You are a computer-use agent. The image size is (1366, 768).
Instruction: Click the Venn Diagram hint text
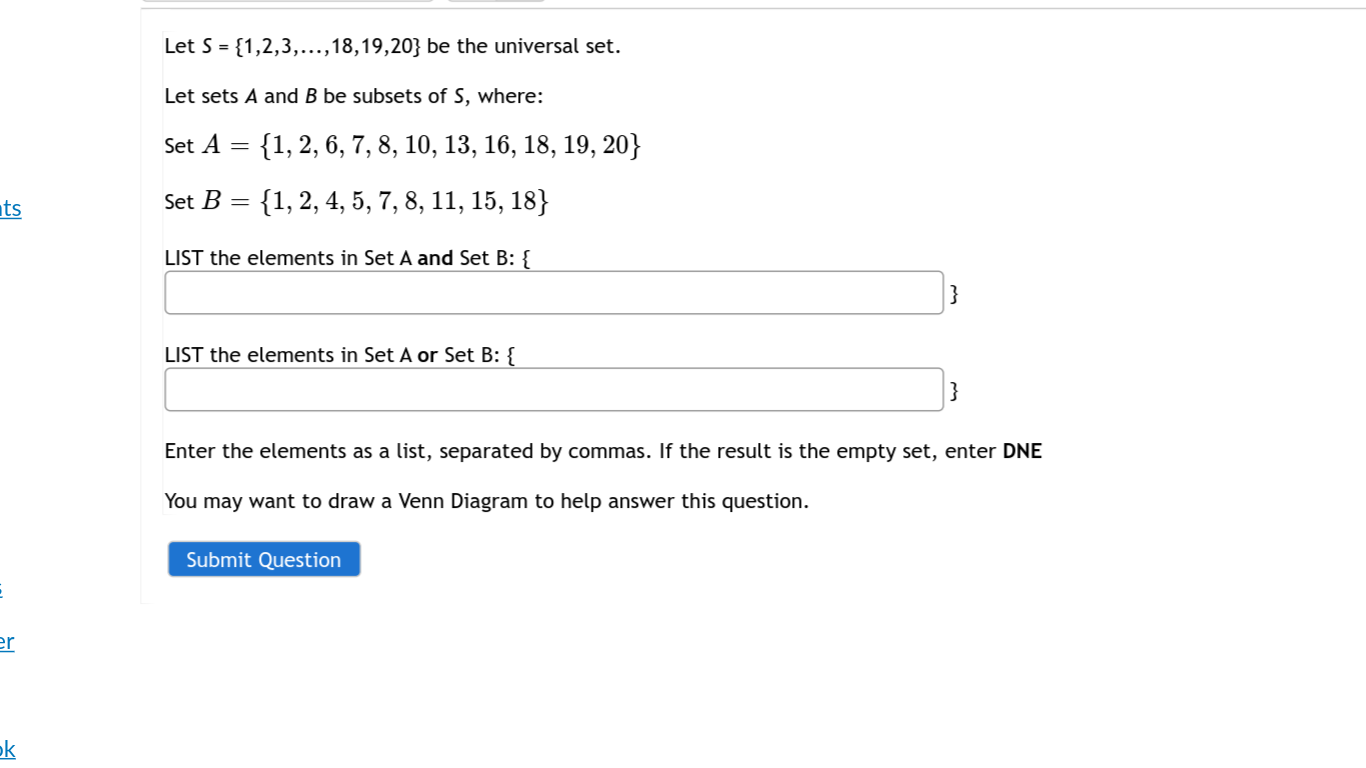(x=486, y=500)
